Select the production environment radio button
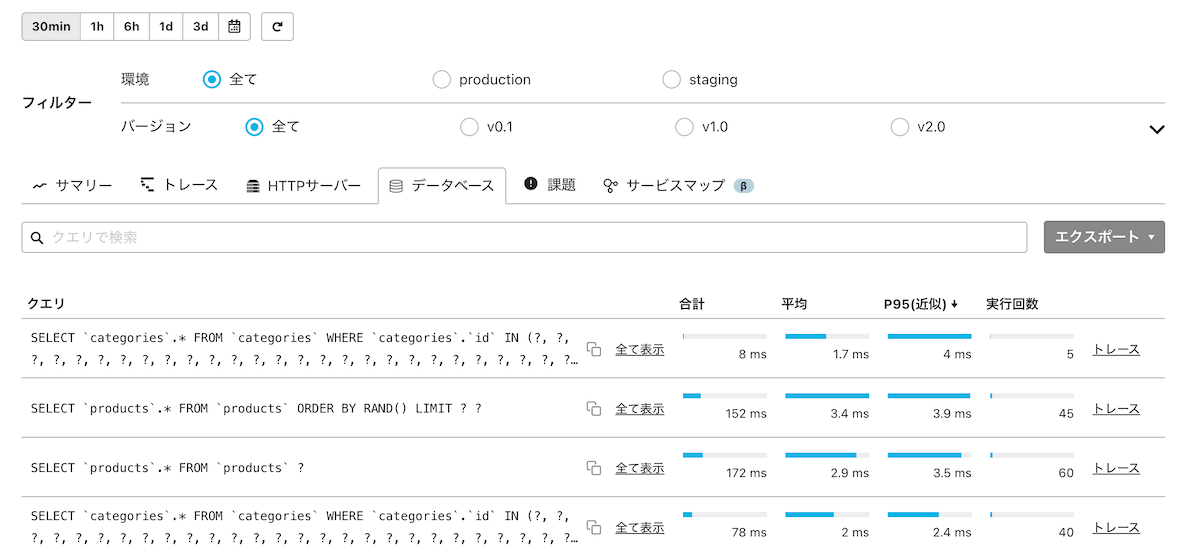1200x554 pixels. [442, 80]
